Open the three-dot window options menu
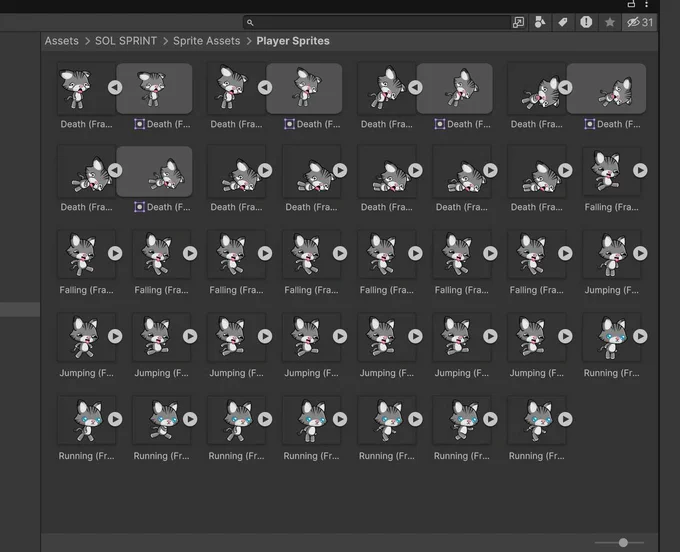The image size is (680, 552). tap(646, 4)
